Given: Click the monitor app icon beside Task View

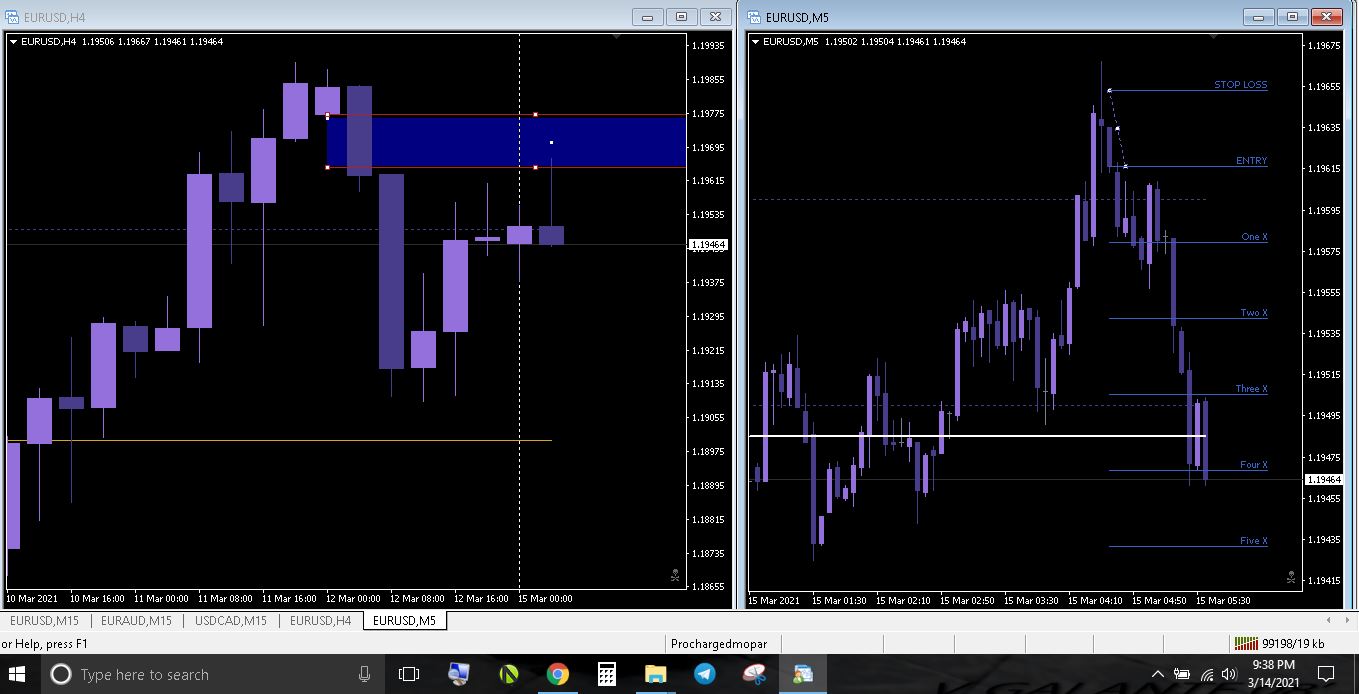Looking at the screenshot, I should (x=459, y=675).
